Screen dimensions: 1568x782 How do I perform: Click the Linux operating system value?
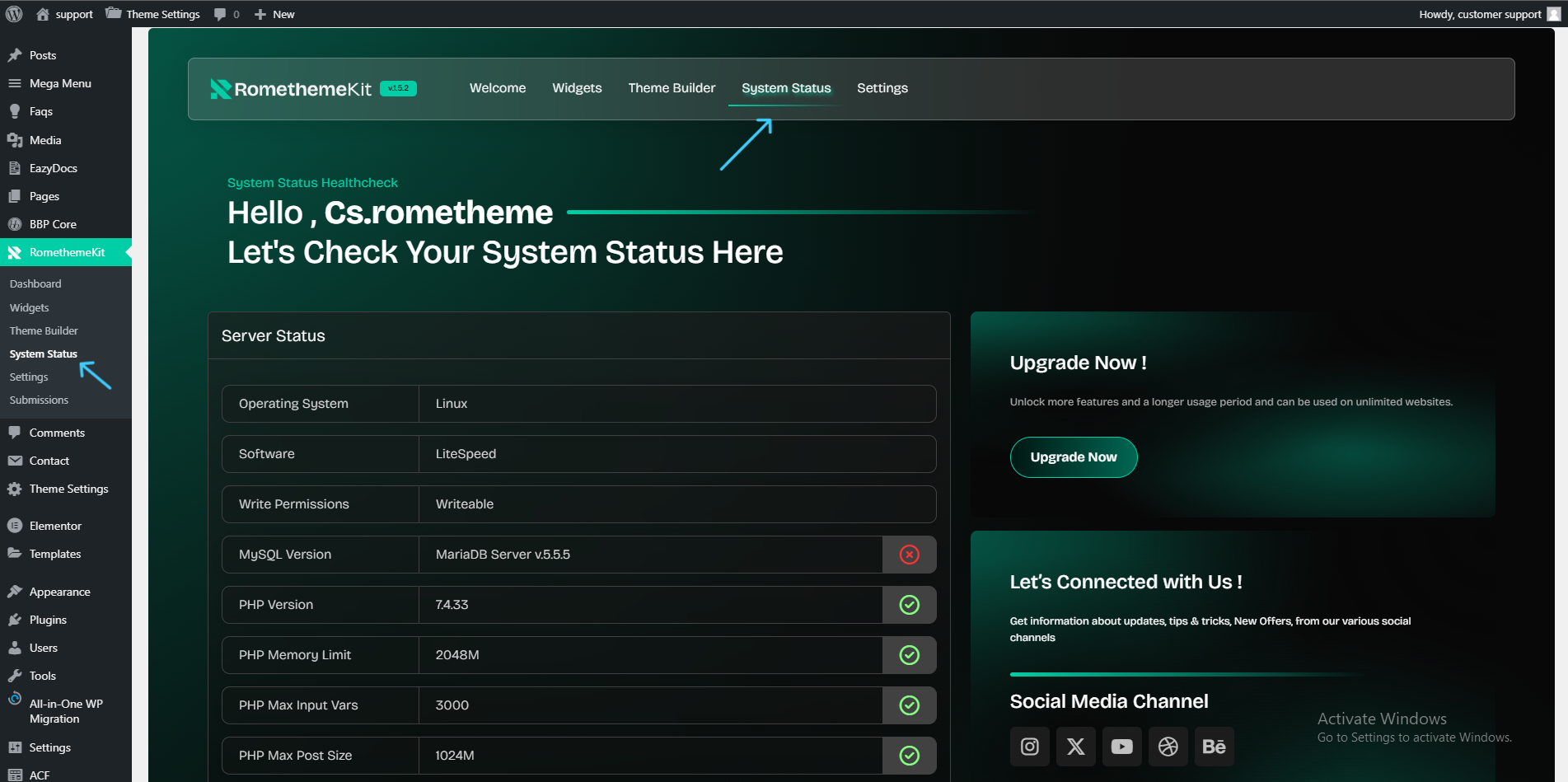pos(452,404)
